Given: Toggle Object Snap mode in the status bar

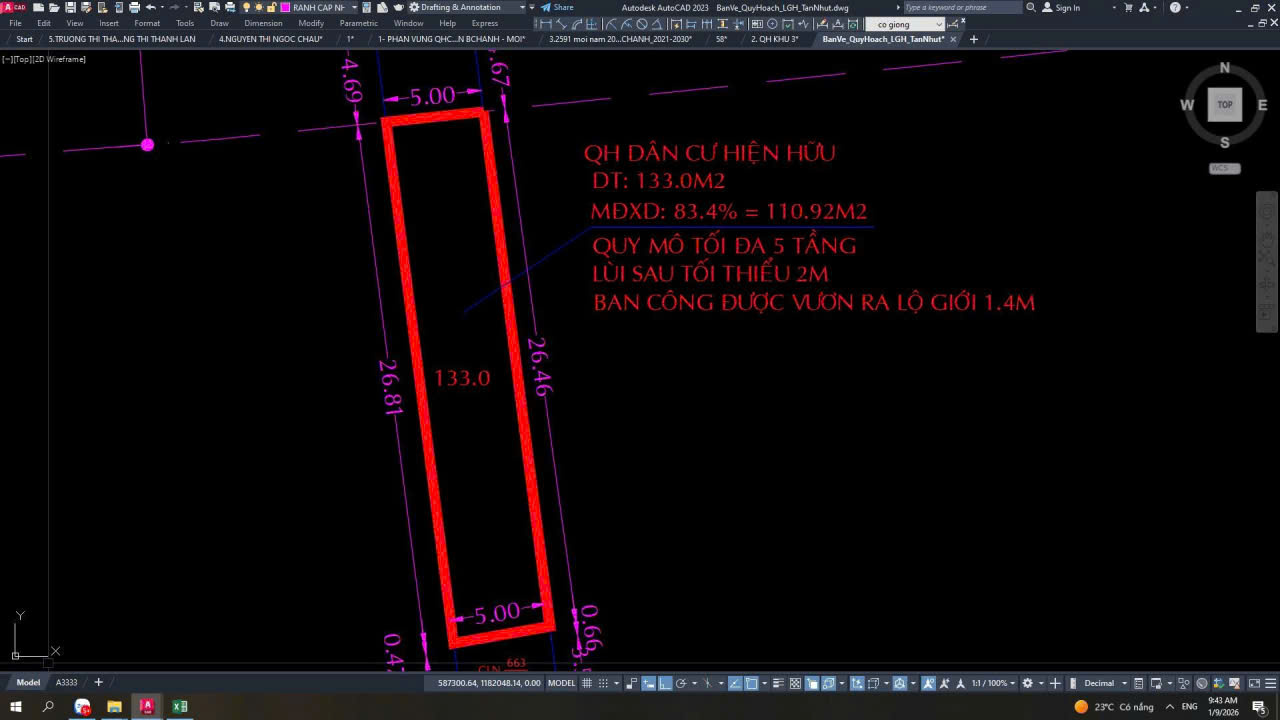Looking at the screenshot, I should (x=751, y=683).
